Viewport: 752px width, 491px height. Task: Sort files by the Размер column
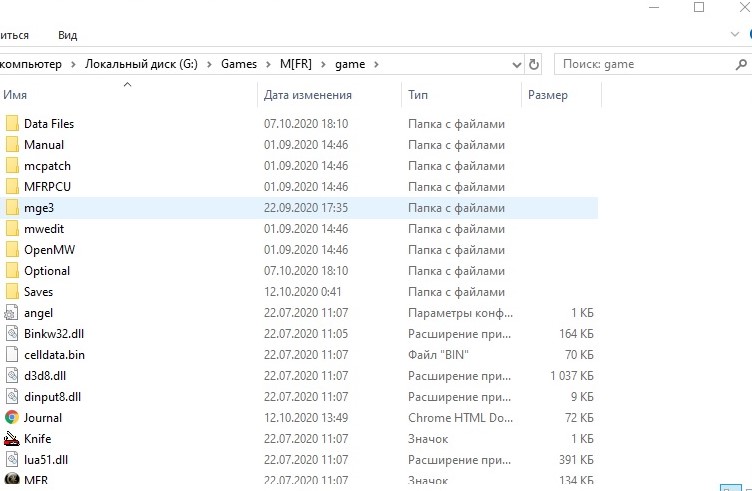[548, 95]
